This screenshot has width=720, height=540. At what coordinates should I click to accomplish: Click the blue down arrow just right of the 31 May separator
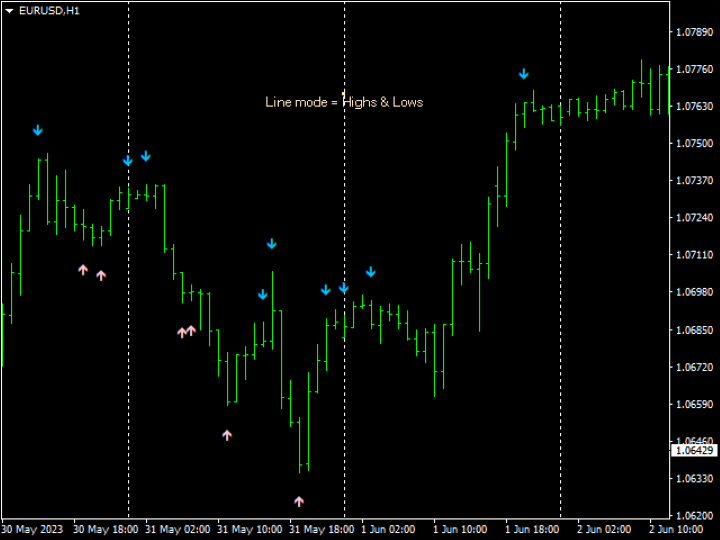[146, 156]
